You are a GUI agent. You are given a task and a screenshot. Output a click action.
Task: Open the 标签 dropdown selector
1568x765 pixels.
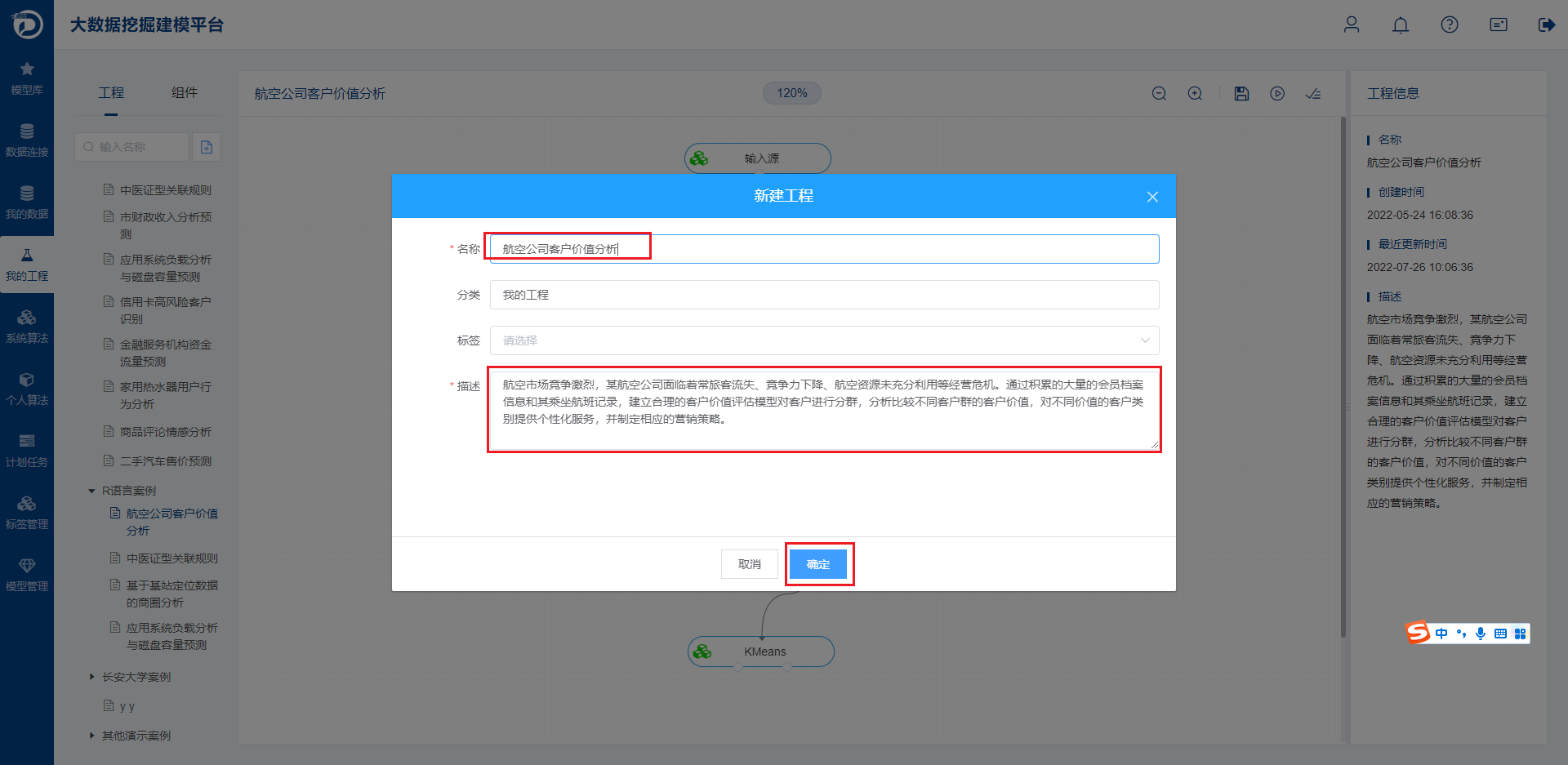[824, 340]
